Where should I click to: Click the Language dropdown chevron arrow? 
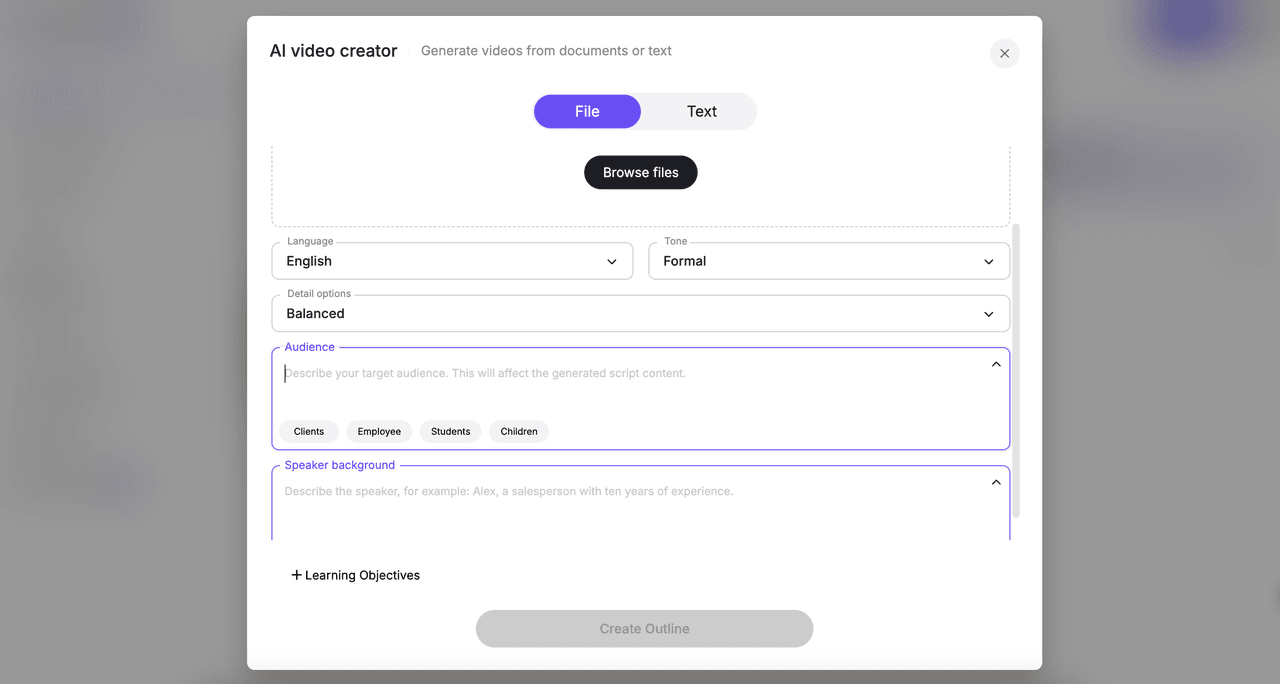pos(612,262)
